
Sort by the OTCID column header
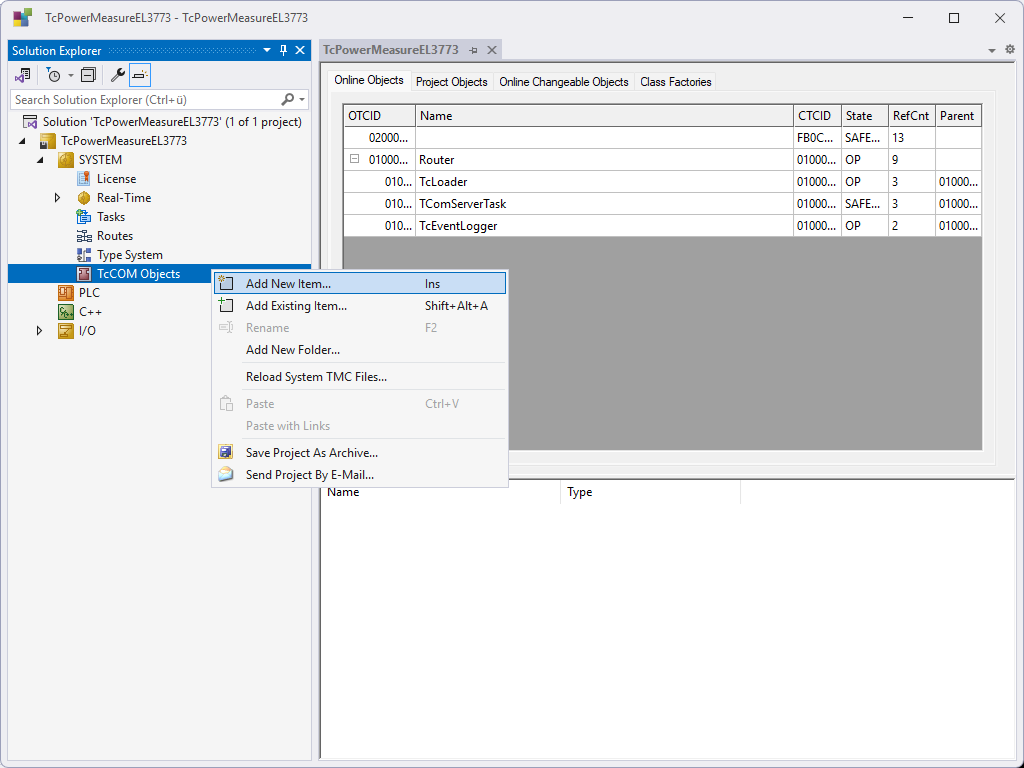tap(379, 116)
